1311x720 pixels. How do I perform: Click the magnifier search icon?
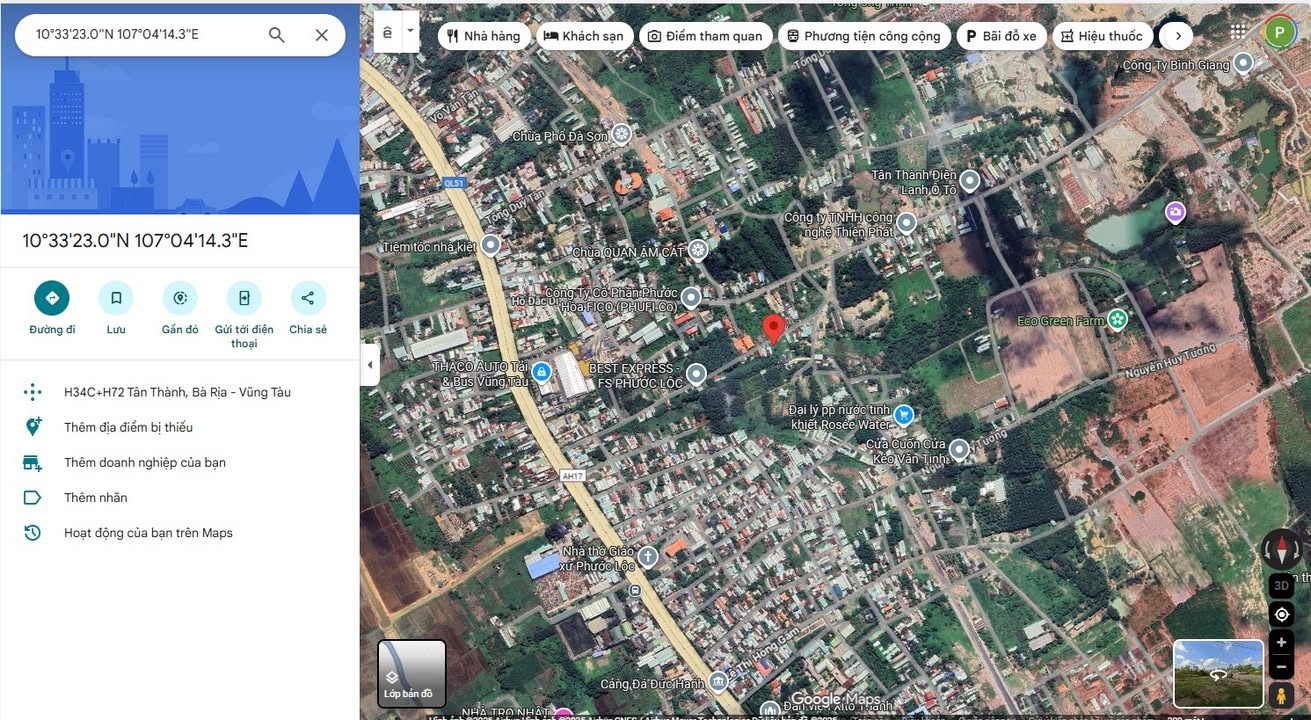tap(277, 35)
